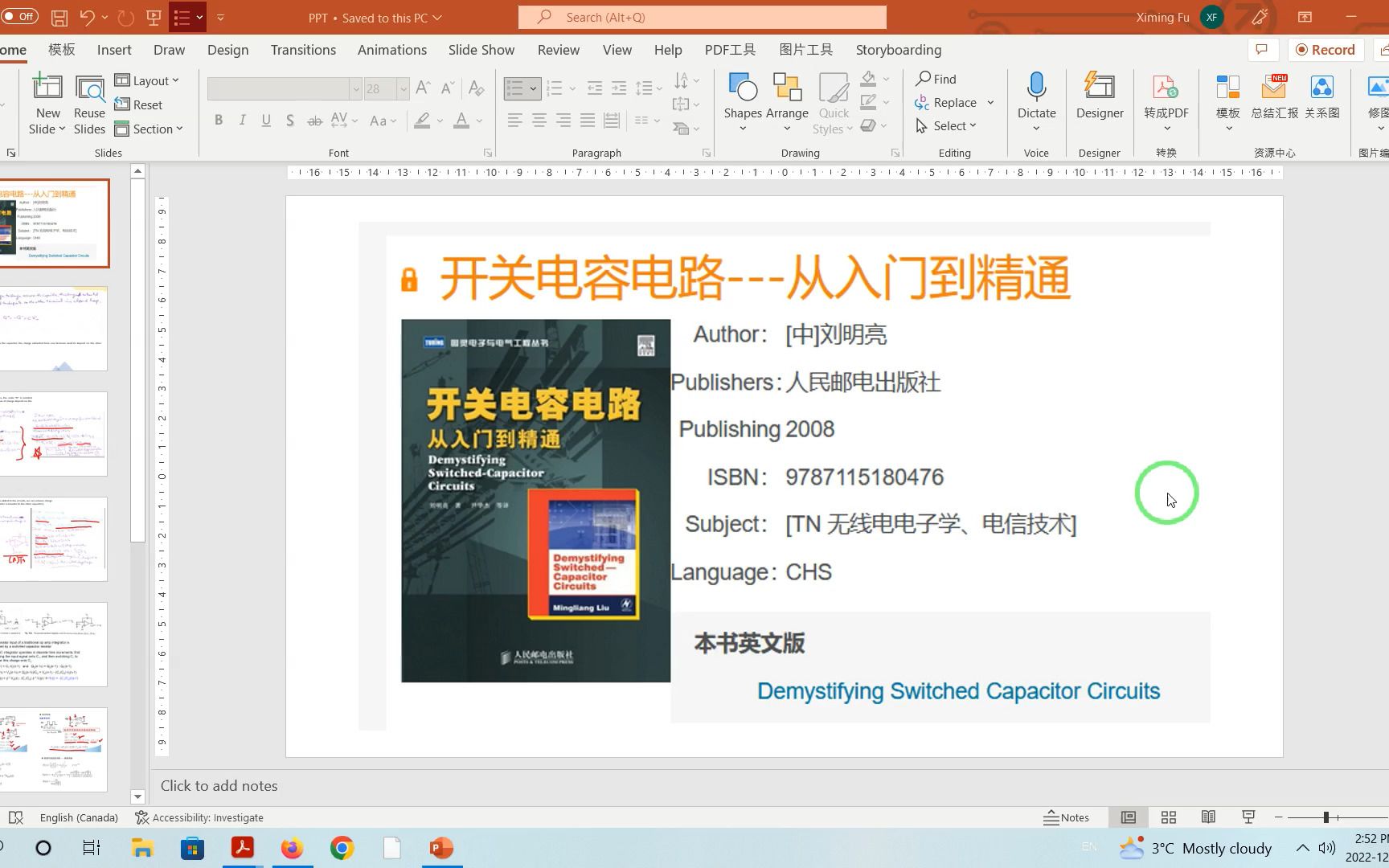Click Clear All Formatting icon
The height and width of the screenshot is (868, 1389).
476,88
